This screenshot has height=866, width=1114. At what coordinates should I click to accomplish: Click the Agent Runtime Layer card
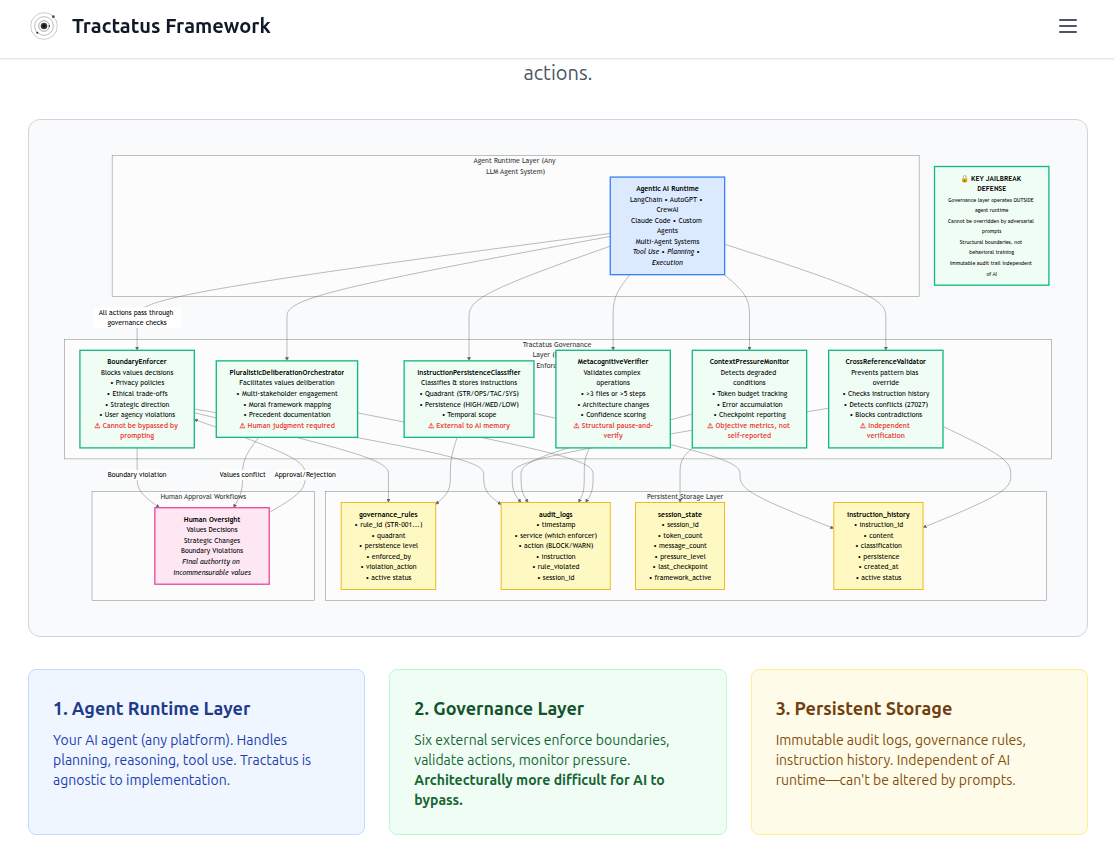click(x=196, y=751)
